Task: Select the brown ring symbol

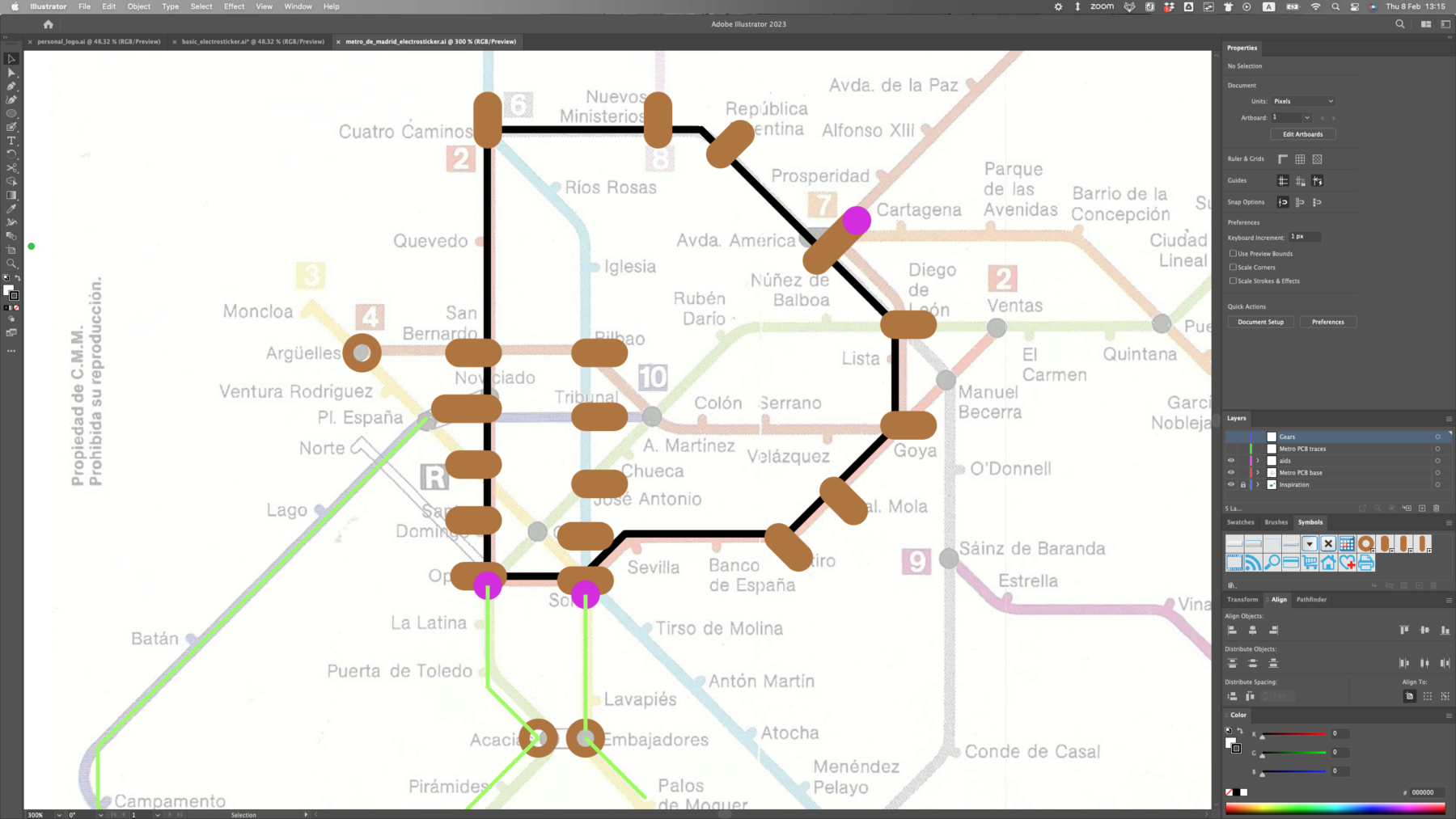Action: click(x=1366, y=543)
